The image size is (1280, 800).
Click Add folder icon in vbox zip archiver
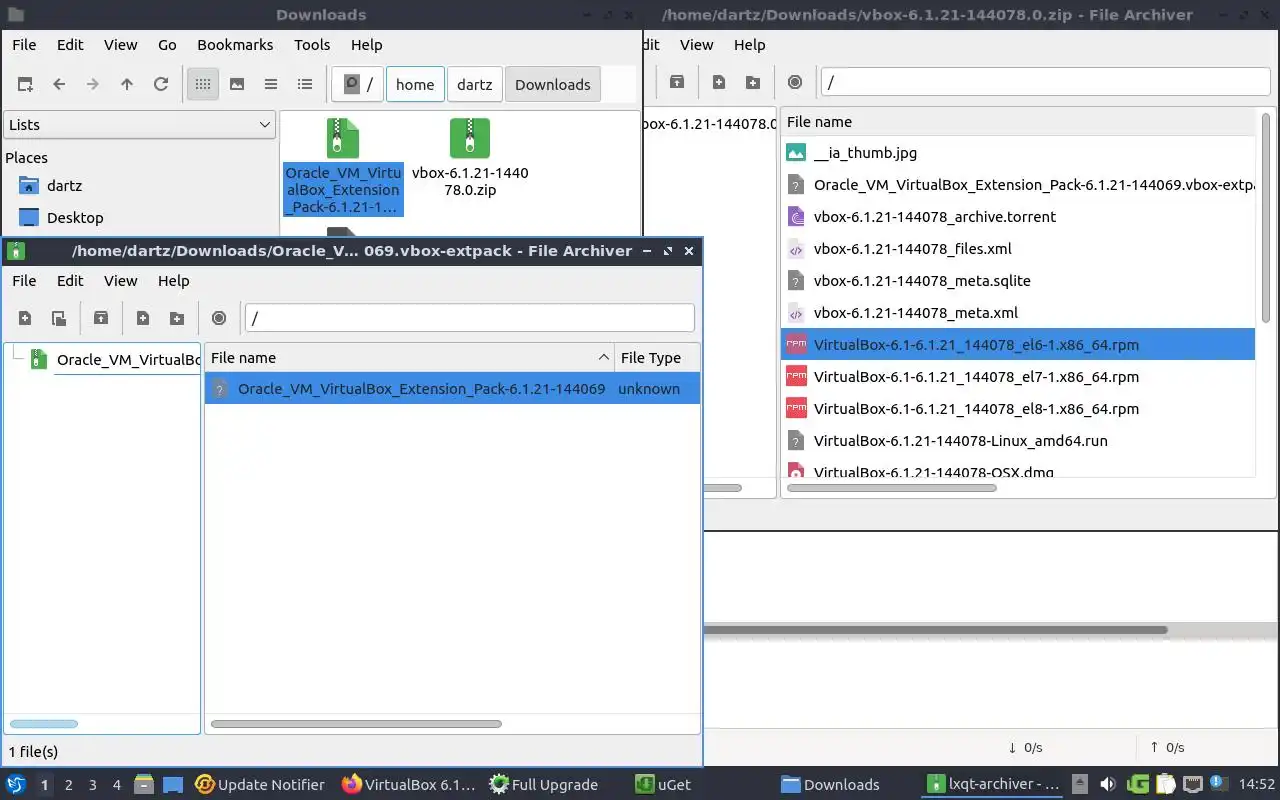tap(753, 82)
